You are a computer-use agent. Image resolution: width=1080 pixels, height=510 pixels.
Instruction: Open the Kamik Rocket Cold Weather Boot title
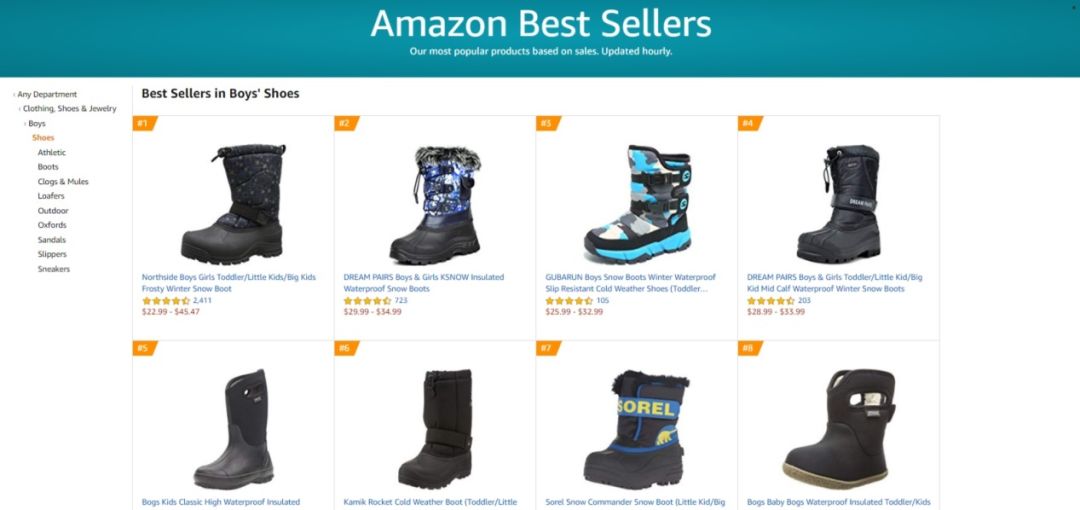[x=430, y=502]
